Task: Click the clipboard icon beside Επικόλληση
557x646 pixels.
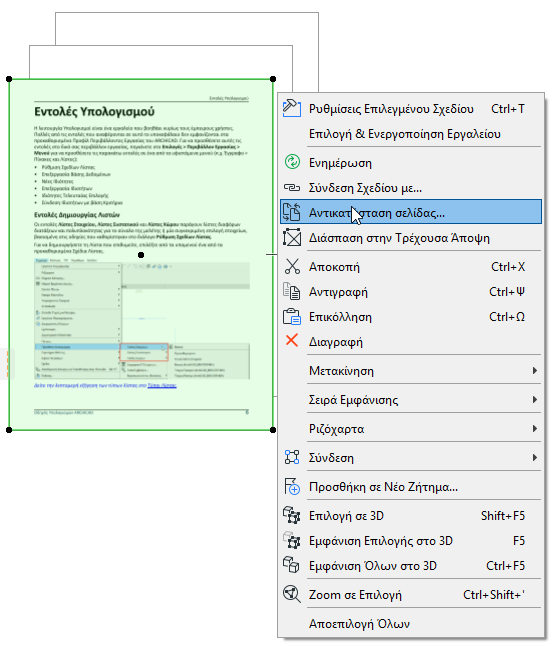Action: pyautogui.click(x=292, y=316)
